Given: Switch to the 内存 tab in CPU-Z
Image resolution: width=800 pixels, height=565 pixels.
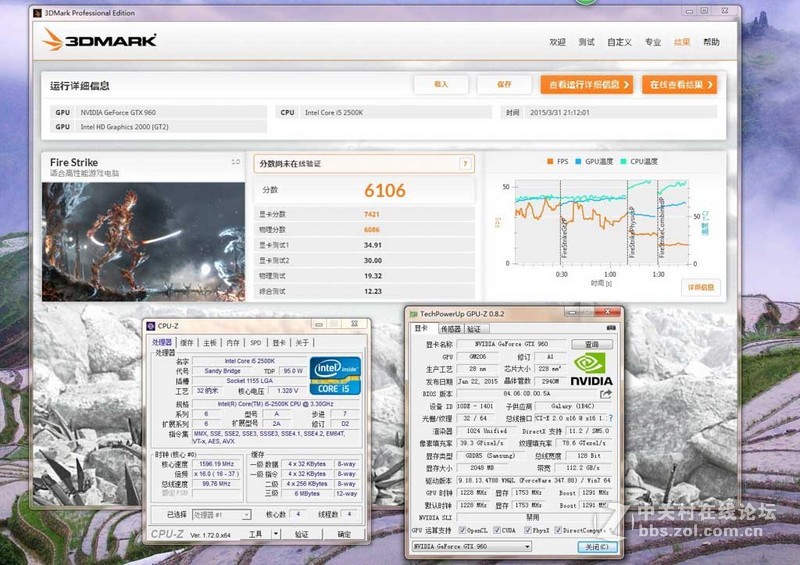Looking at the screenshot, I should coord(233,342).
